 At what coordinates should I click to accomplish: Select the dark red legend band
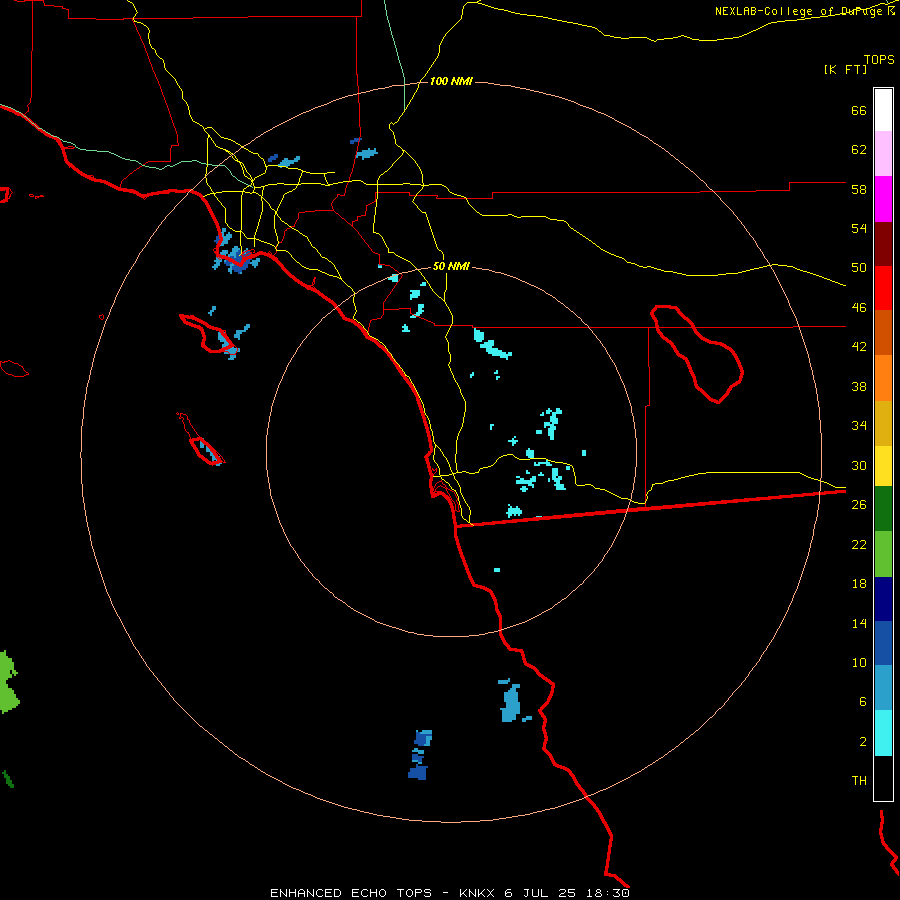[x=883, y=244]
